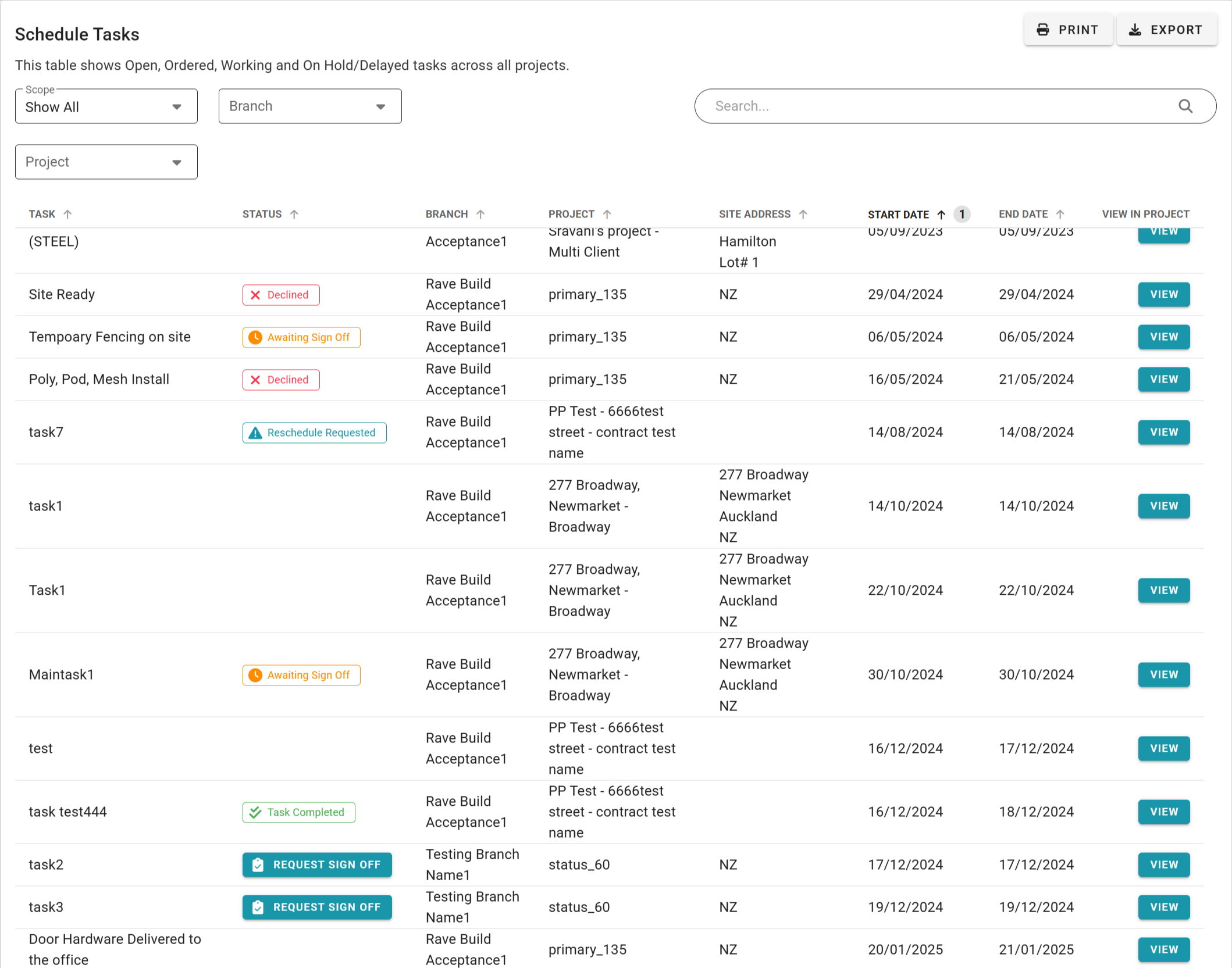Click the sort order badge 1
This screenshot has height=968, width=1232.
pos(962,215)
